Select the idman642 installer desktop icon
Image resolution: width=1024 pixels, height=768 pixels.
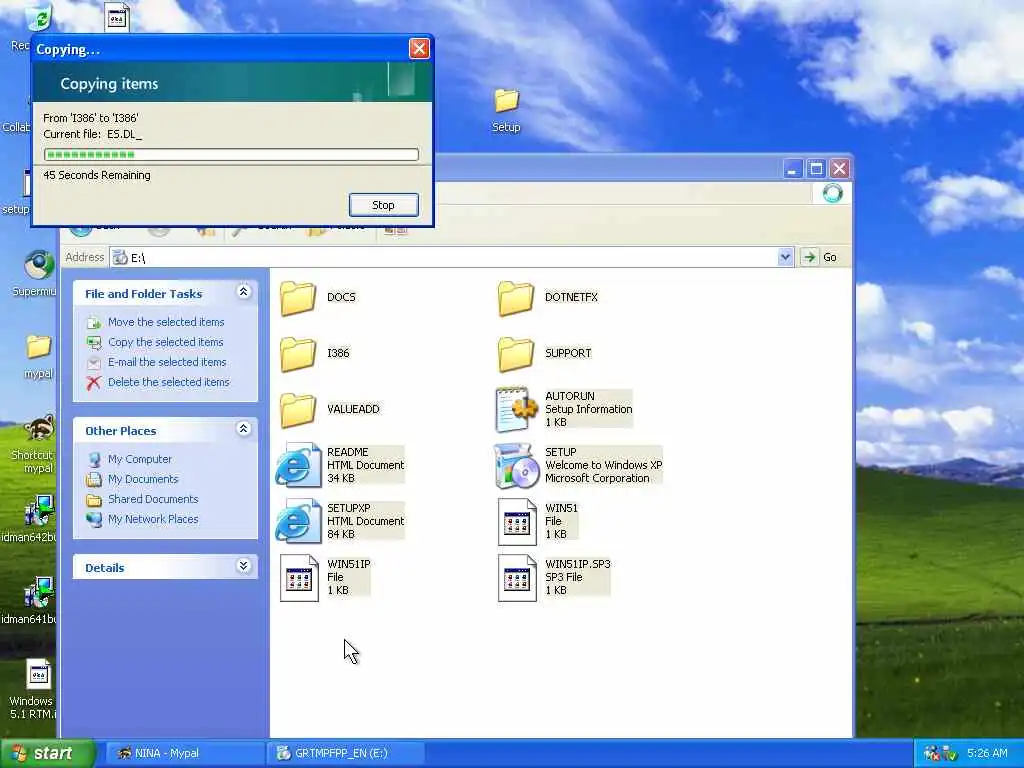pyautogui.click(x=39, y=511)
